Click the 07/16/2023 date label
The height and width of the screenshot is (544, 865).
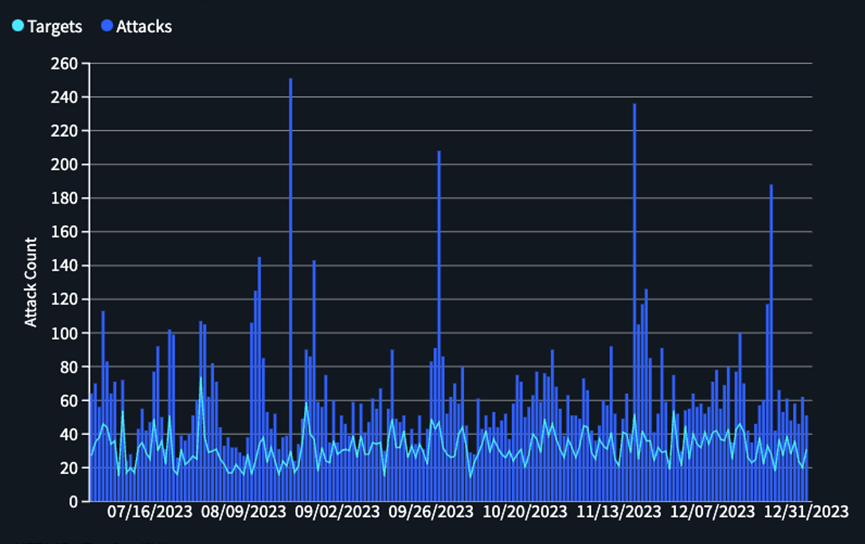(150, 514)
